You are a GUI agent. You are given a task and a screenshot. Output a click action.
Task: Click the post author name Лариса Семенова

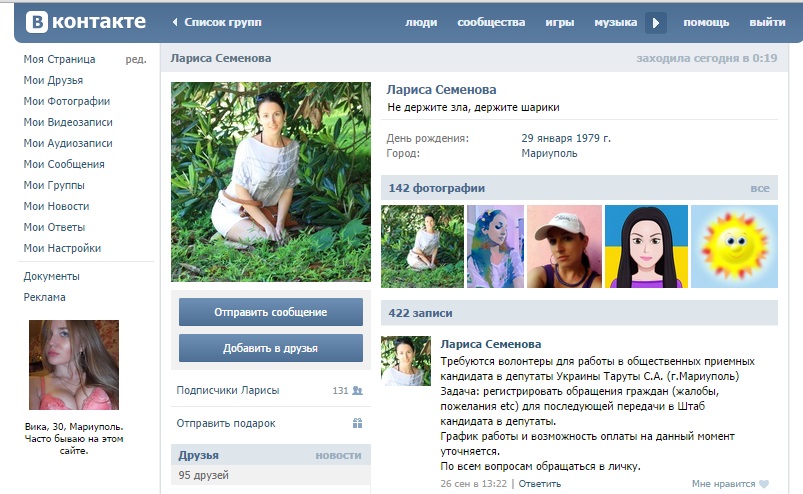click(x=491, y=344)
